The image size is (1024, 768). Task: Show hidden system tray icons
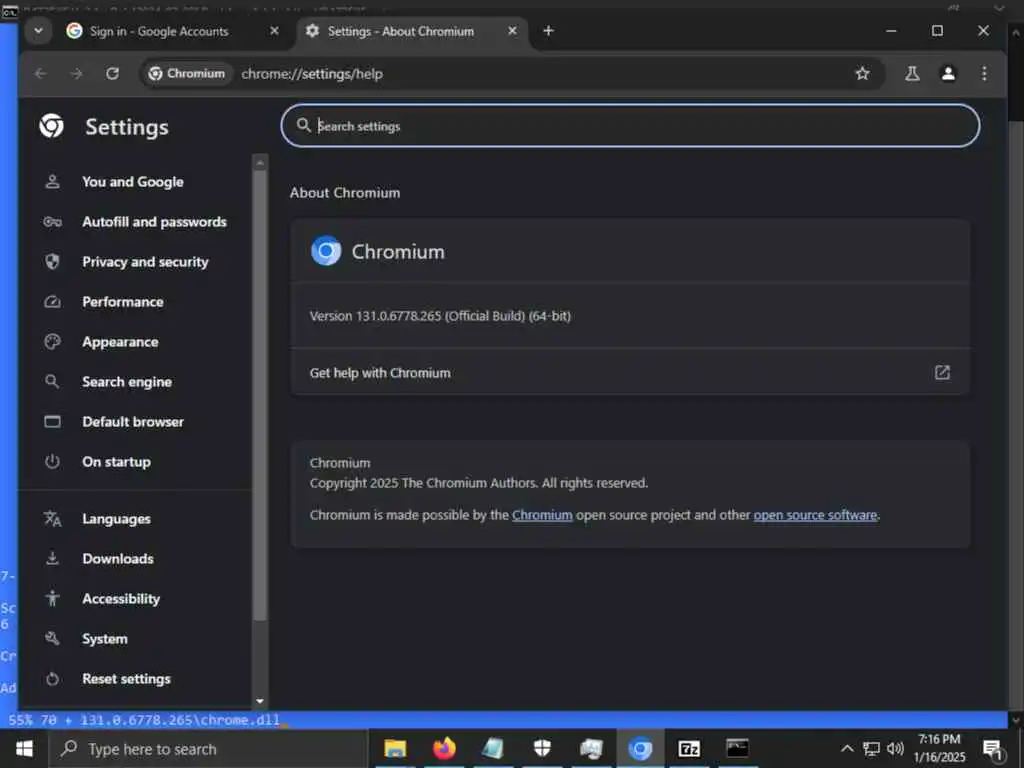(x=847, y=748)
